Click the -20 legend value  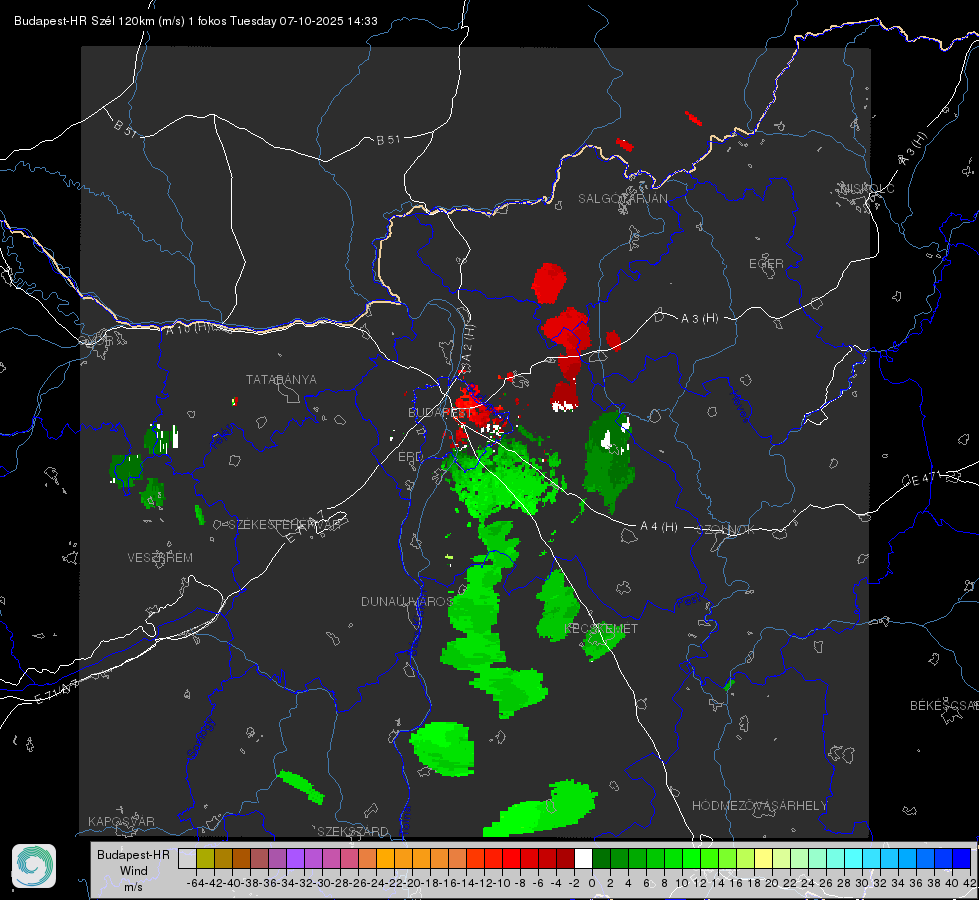(411, 883)
